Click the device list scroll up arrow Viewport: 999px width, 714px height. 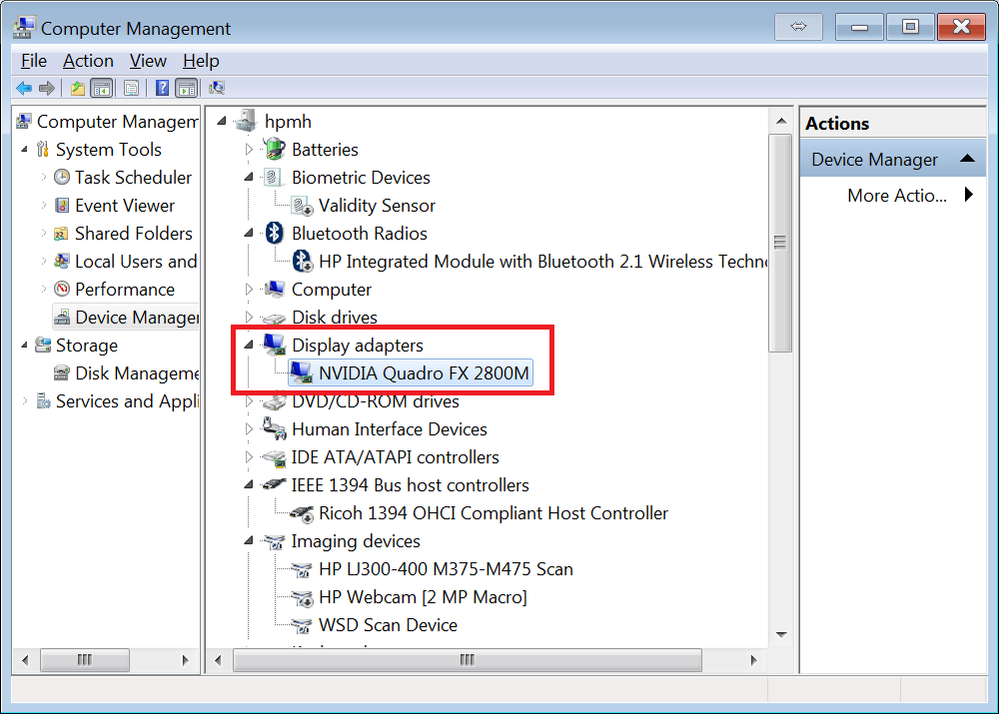[781, 120]
